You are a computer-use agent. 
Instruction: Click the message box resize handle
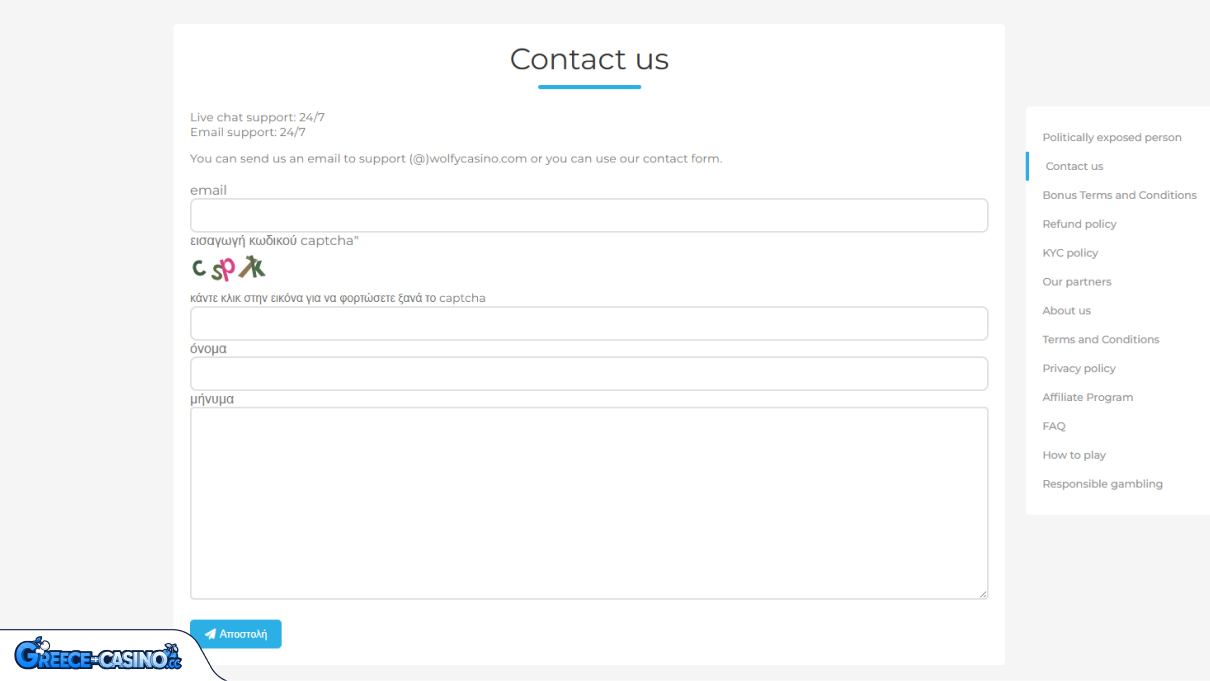pyautogui.click(x=982, y=593)
